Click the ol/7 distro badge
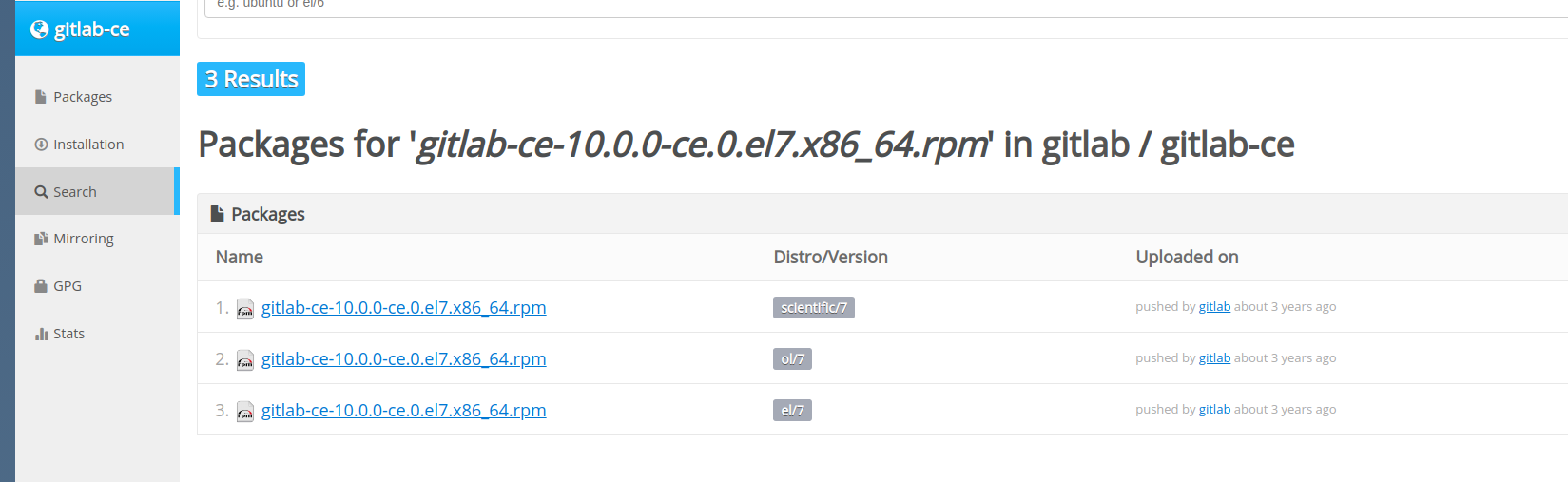This screenshot has height=482, width=1568. (792, 358)
